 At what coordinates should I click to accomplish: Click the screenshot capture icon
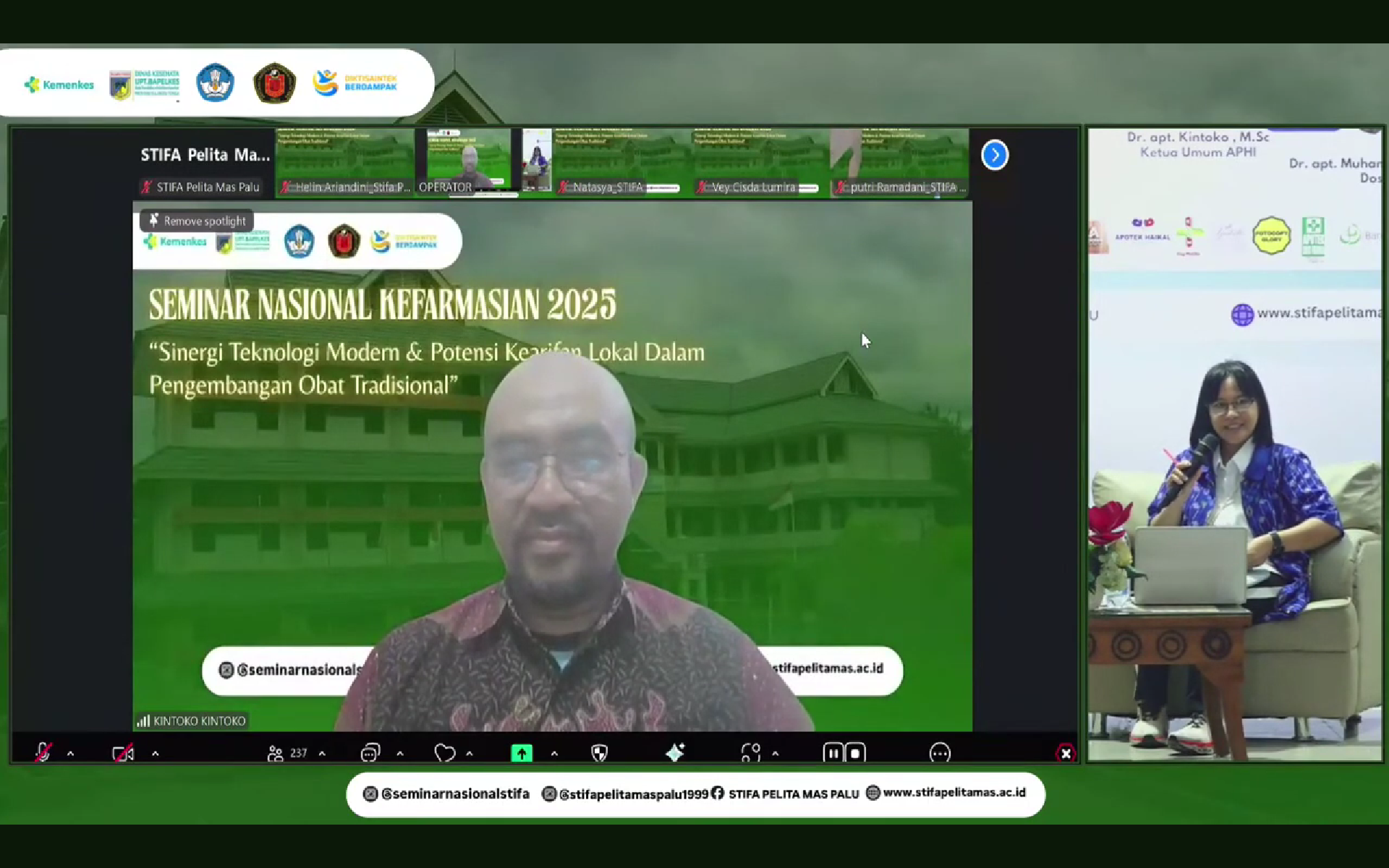(x=750, y=753)
